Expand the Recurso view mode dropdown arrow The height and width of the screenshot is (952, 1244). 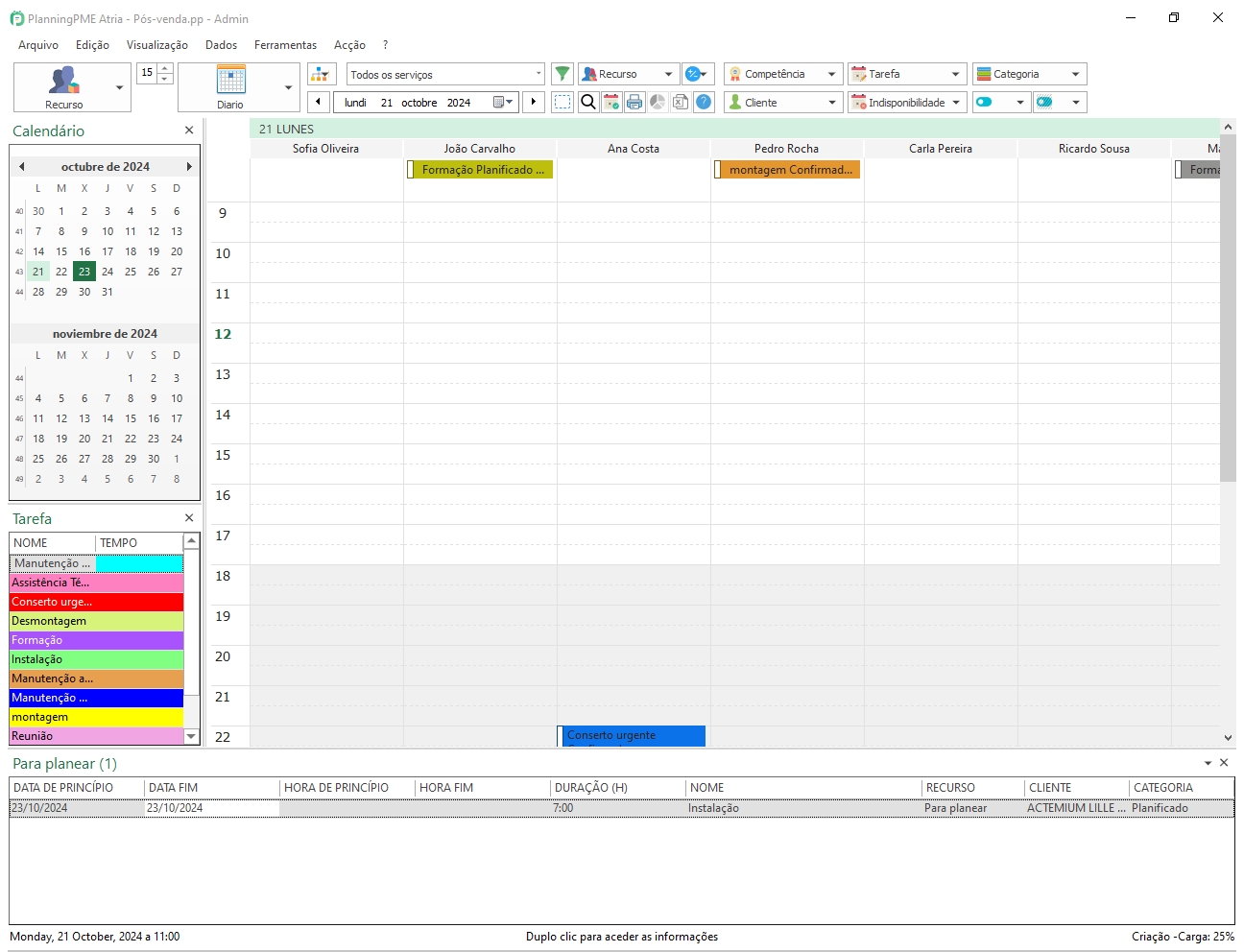tap(119, 87)
